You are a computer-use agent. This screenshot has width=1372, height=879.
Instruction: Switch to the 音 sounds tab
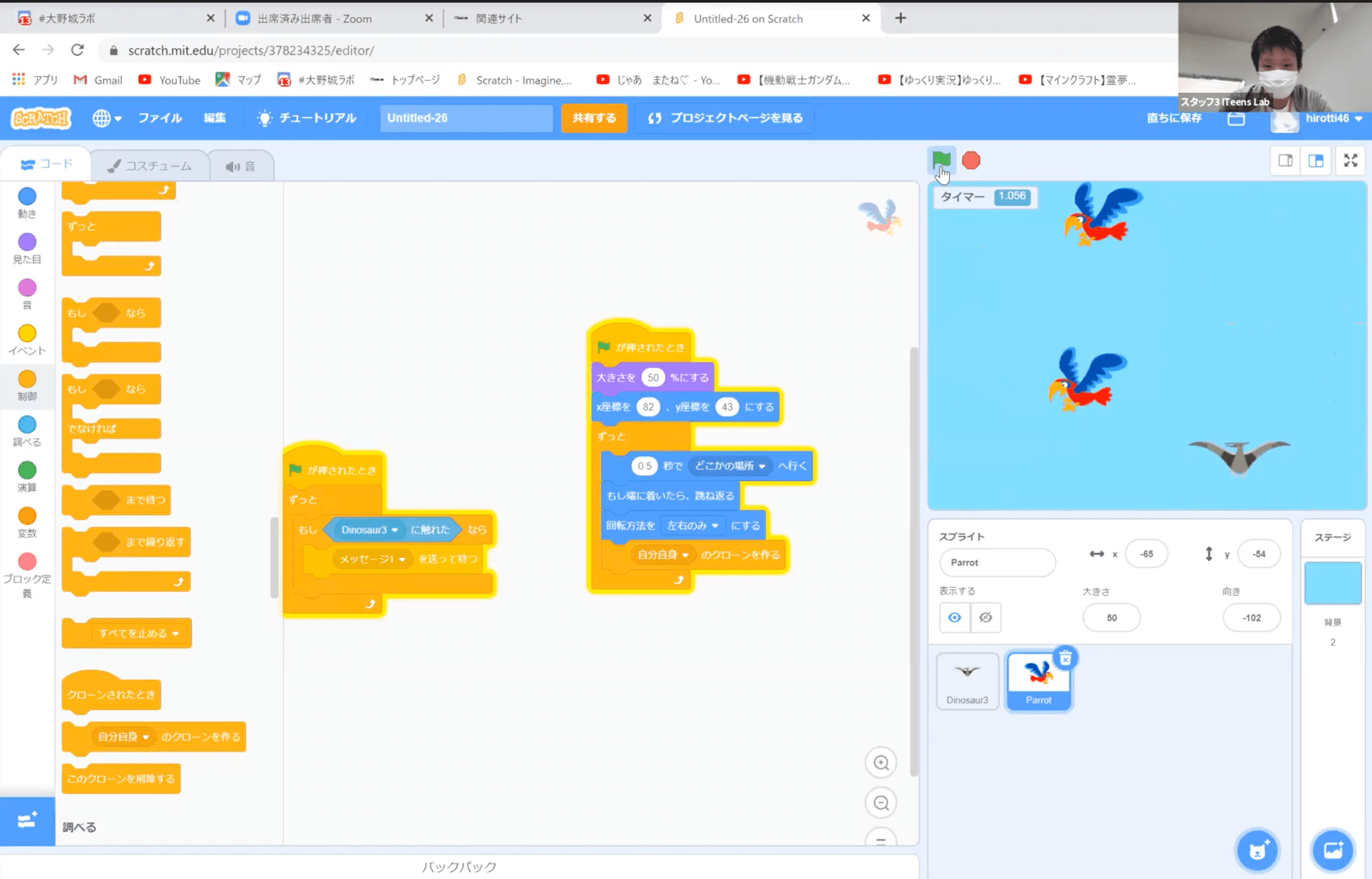click(241, 166)
